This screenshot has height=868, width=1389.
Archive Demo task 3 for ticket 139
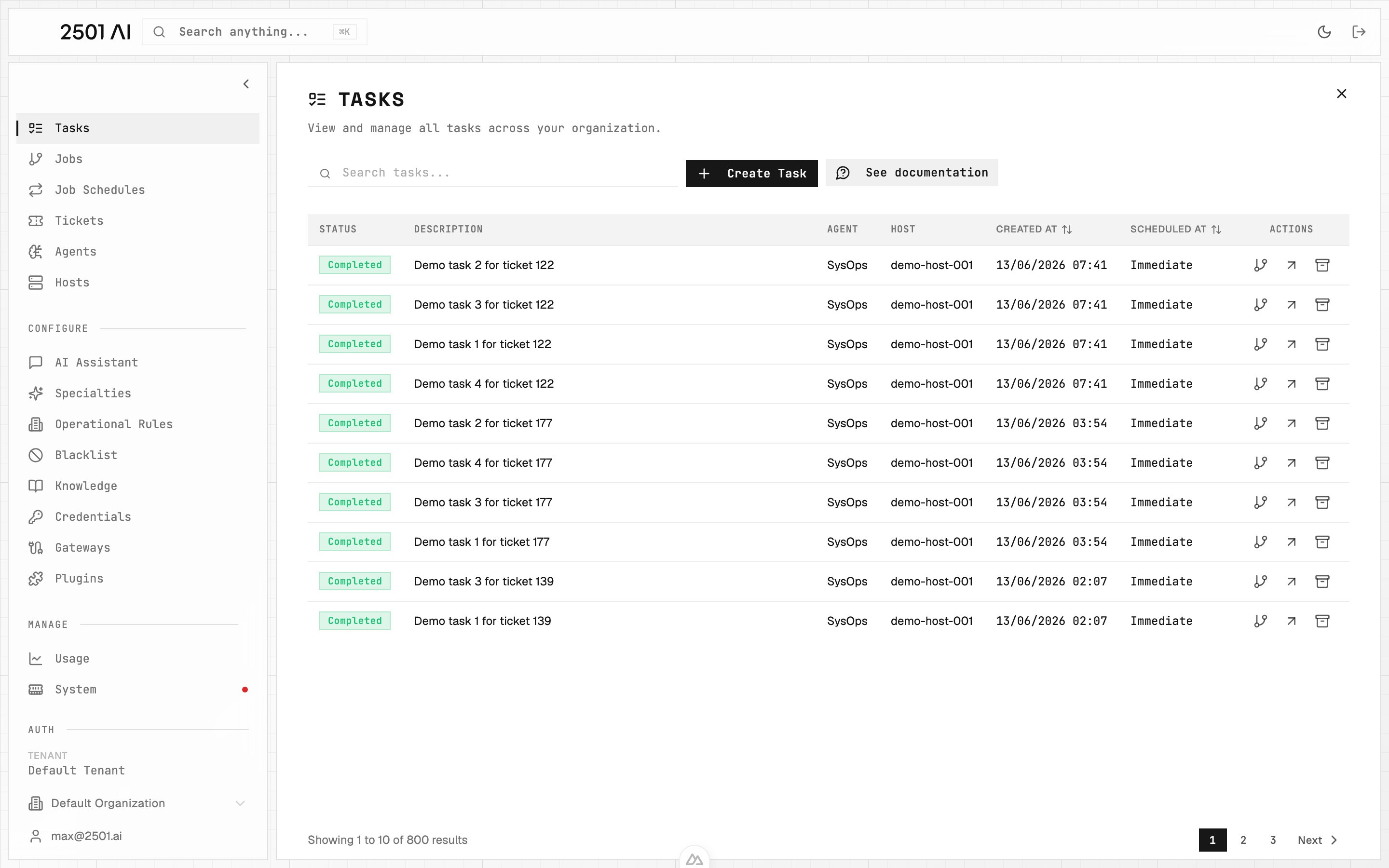pyautogui.click(x=1322, y=582)
